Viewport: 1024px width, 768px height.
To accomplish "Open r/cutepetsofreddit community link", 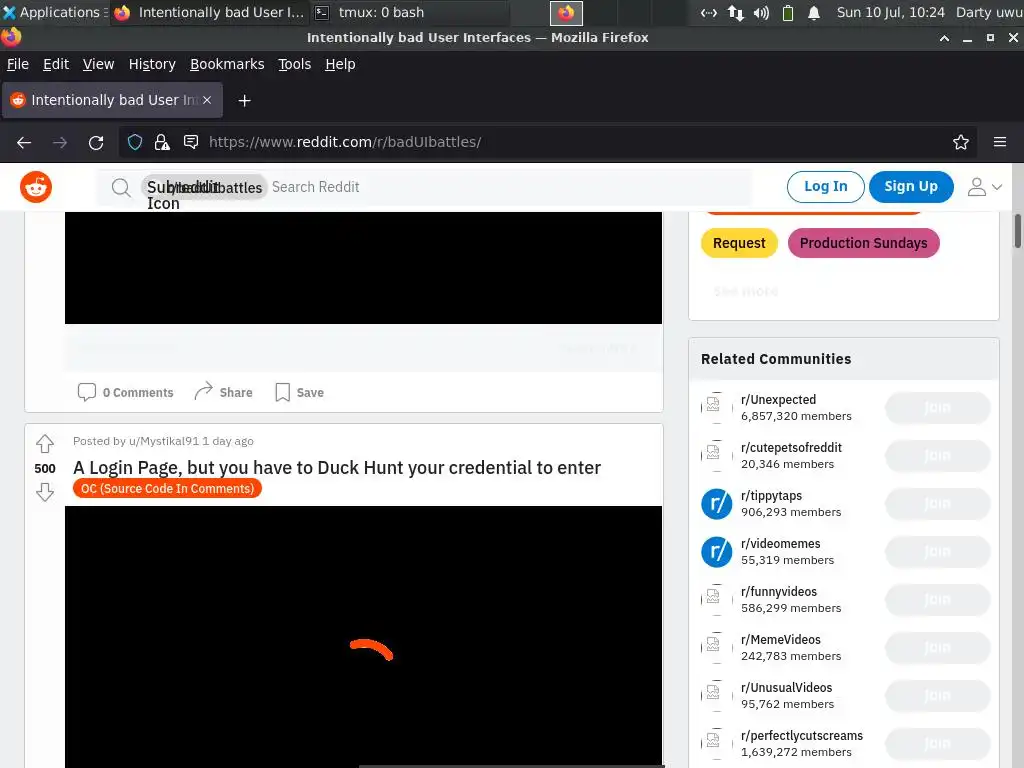I will click(791, 448).
